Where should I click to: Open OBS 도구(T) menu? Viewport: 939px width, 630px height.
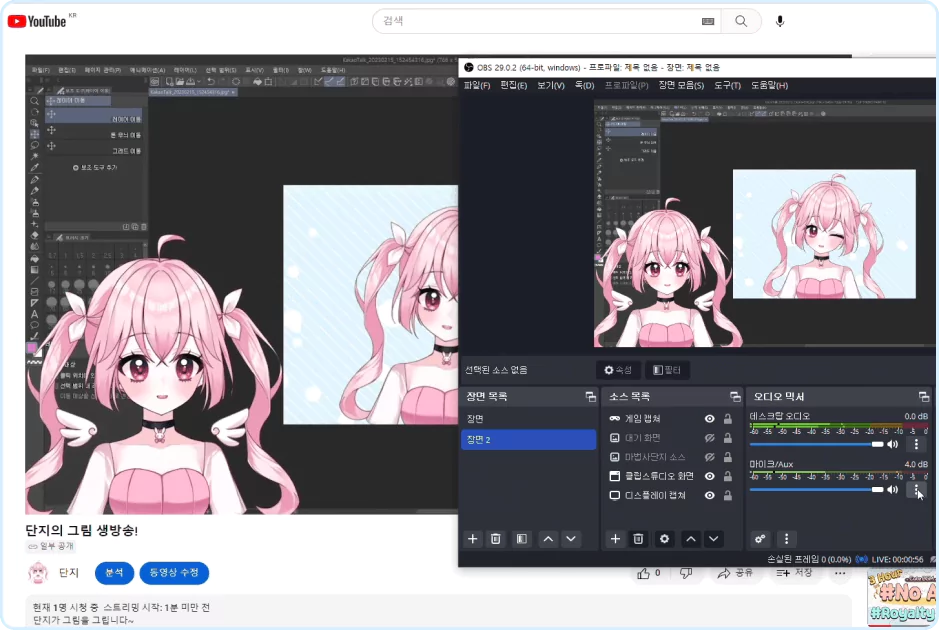point(728,86)
